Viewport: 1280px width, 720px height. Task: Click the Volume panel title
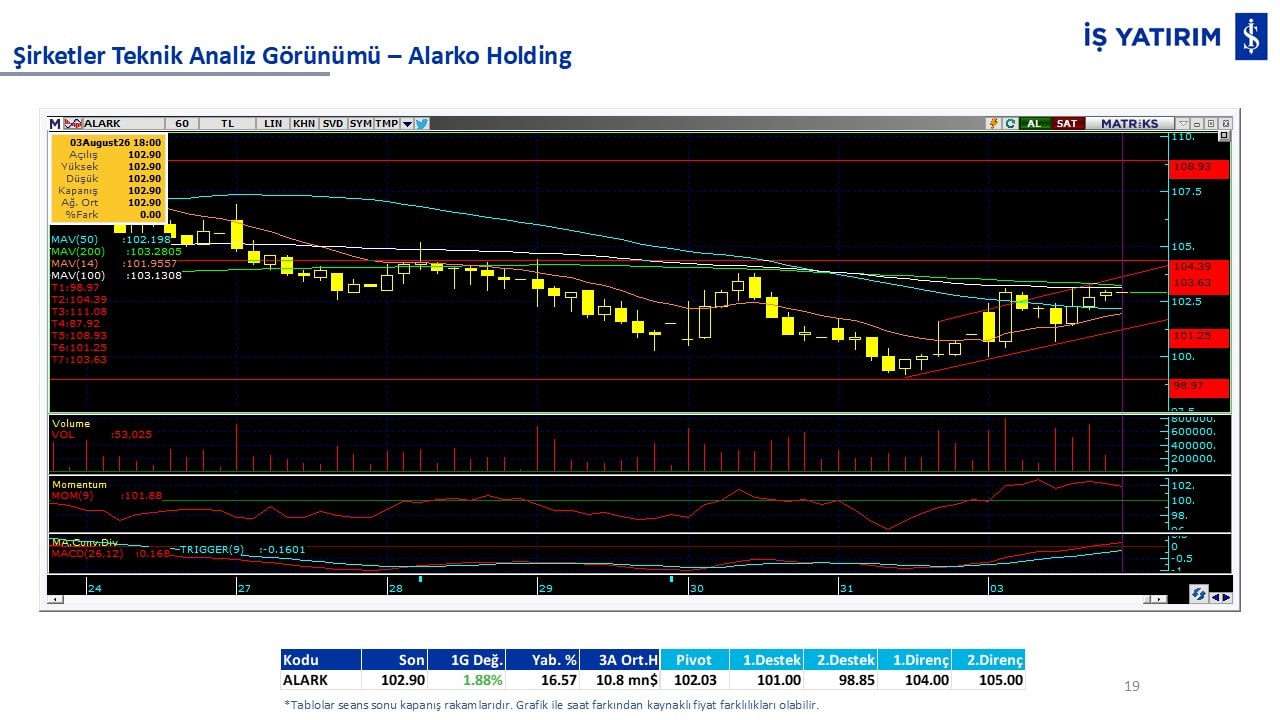[71, 424]
